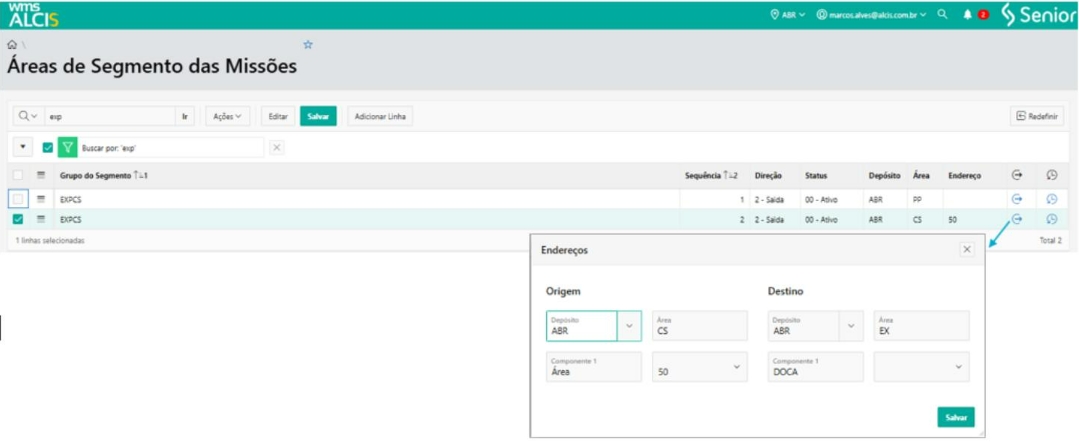Click the toolbar Salvar button
Image resolution: width=1079 pixels, height=442 pixels.
coord(318,116)
